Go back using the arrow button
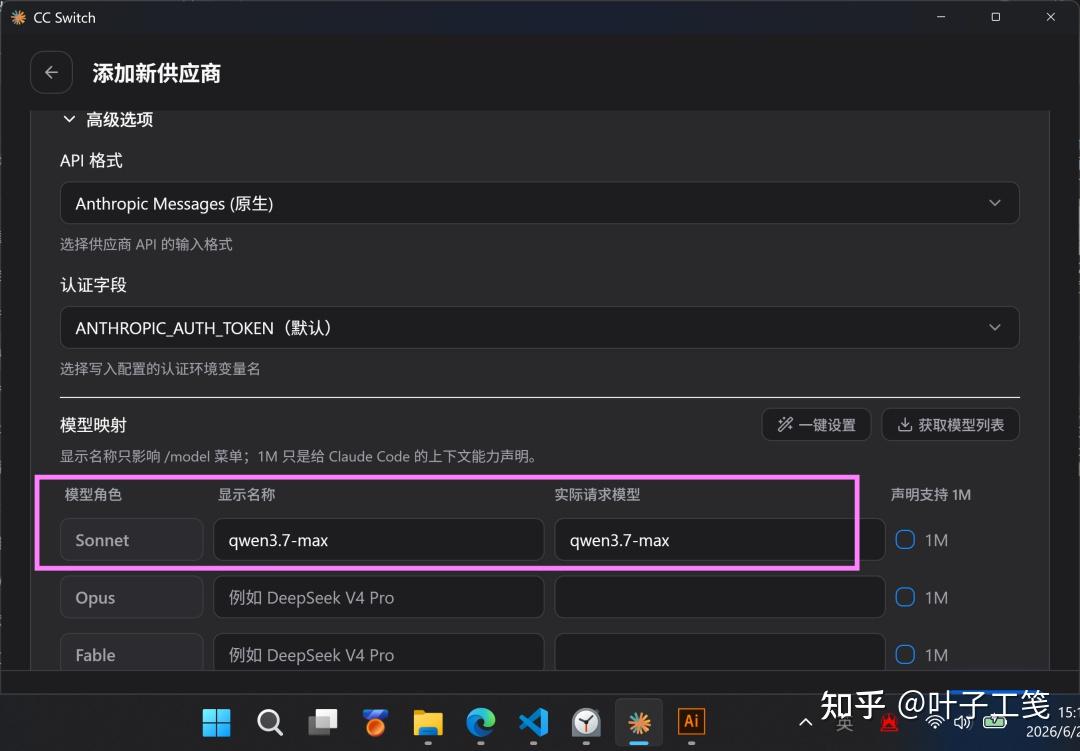Screen dimensions: 1080x751 [x=51, y=72]
